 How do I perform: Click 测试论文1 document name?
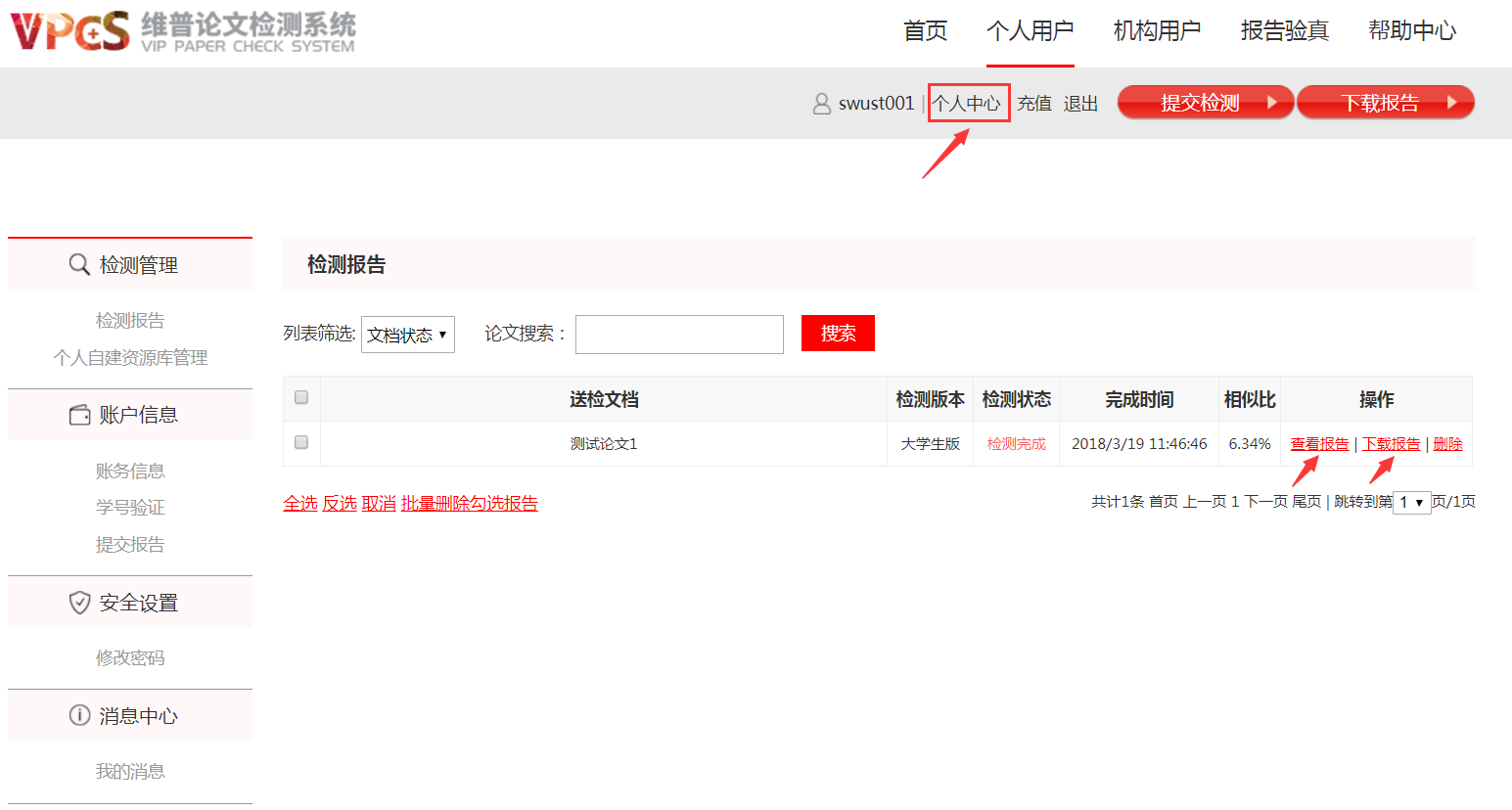(x=604, y=444)
